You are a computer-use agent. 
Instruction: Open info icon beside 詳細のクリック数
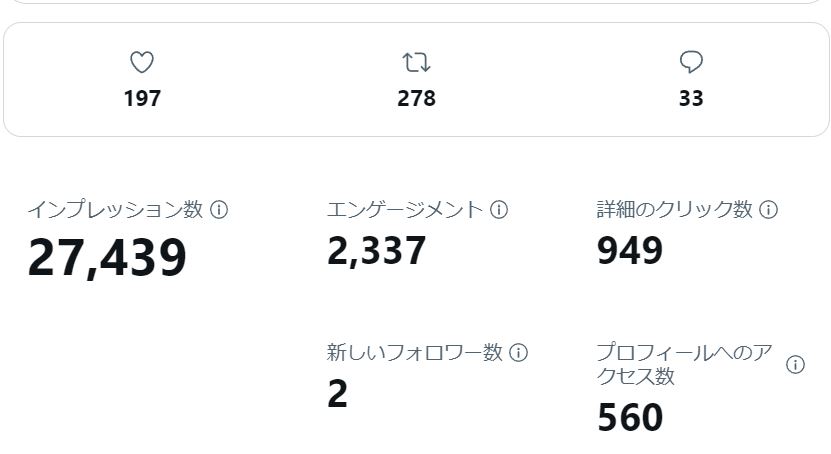tap(768, 210)
